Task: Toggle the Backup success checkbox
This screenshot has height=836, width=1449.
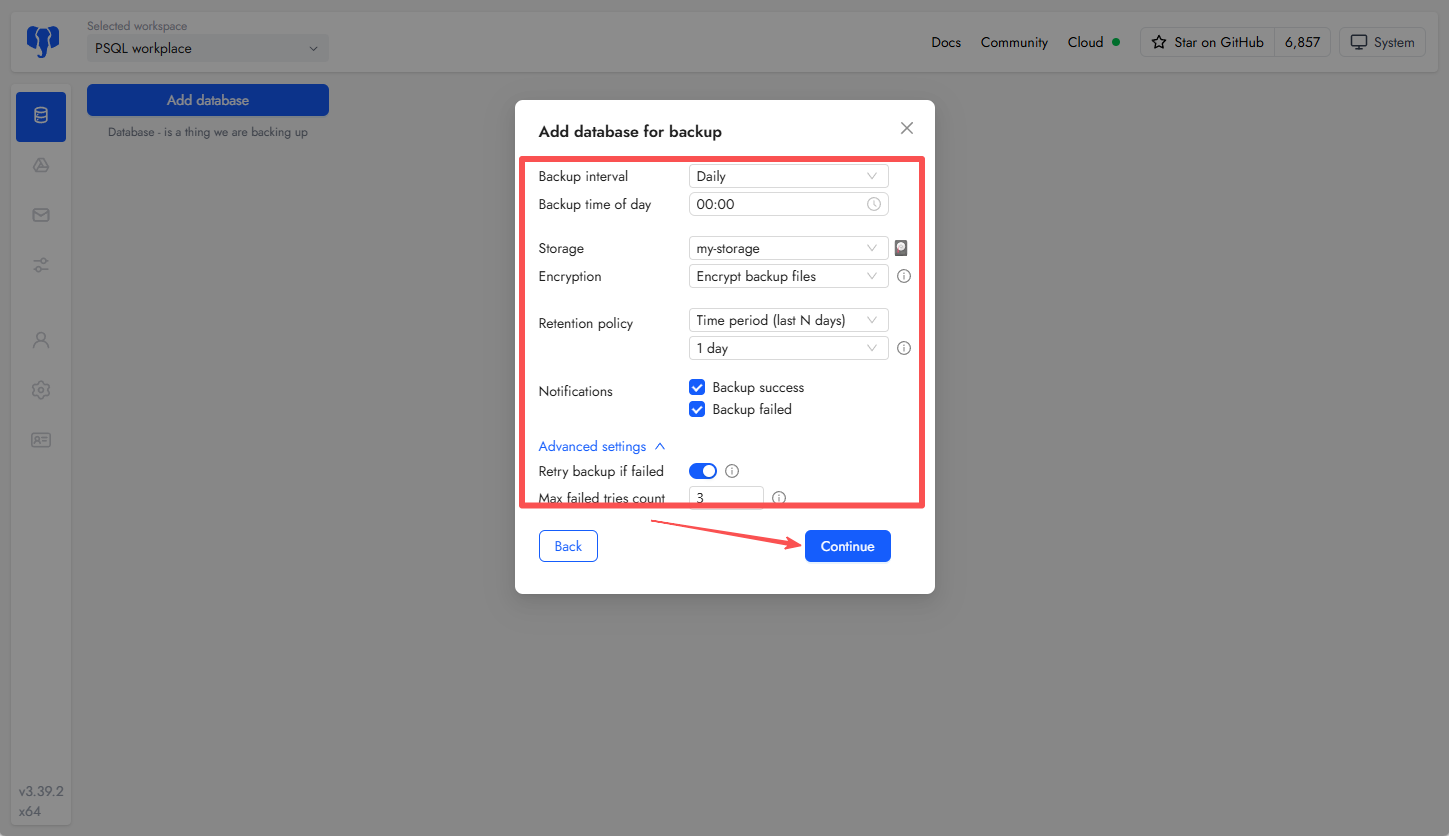Action: pos(697,387)
